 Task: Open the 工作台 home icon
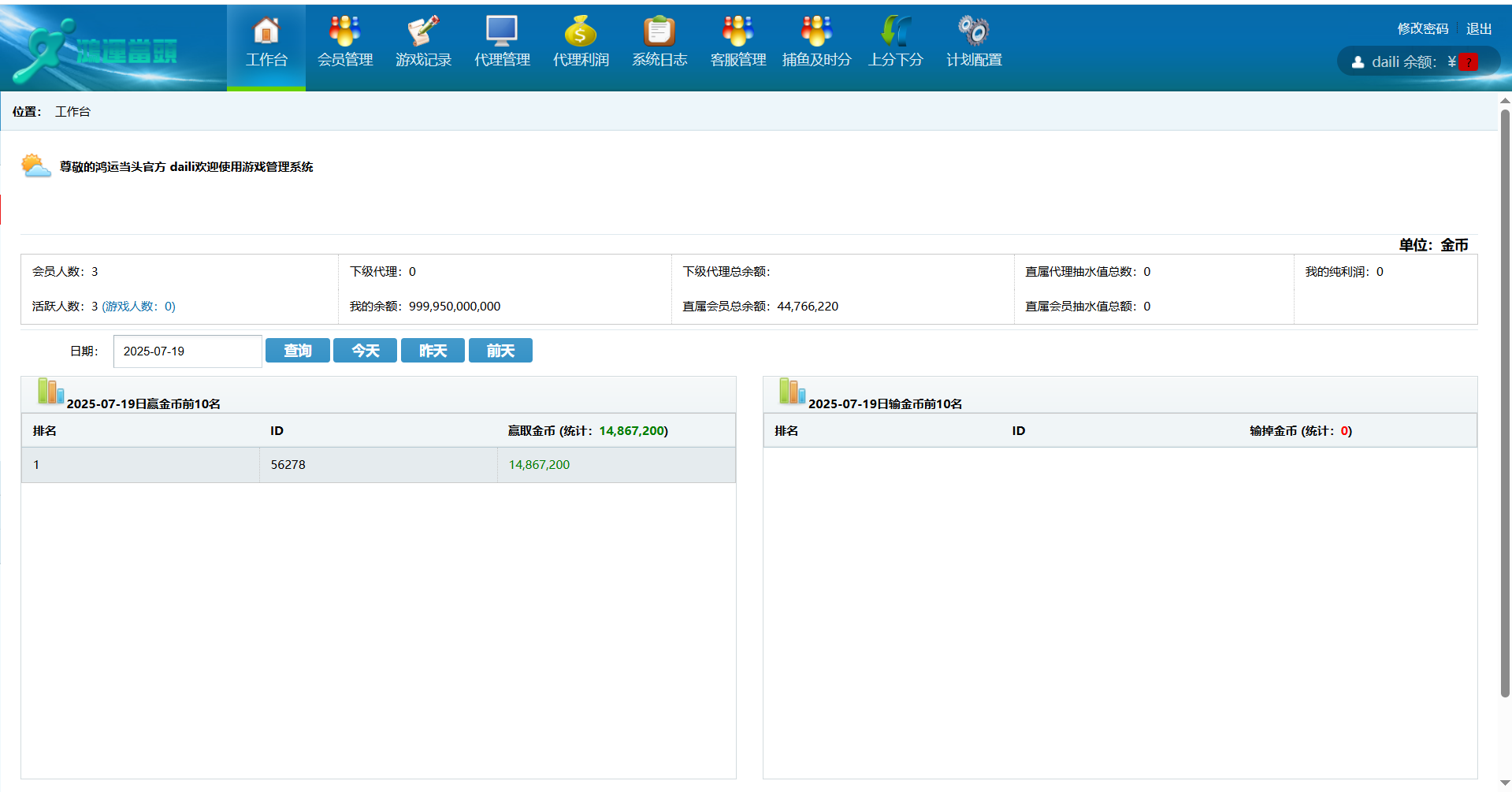266,32
